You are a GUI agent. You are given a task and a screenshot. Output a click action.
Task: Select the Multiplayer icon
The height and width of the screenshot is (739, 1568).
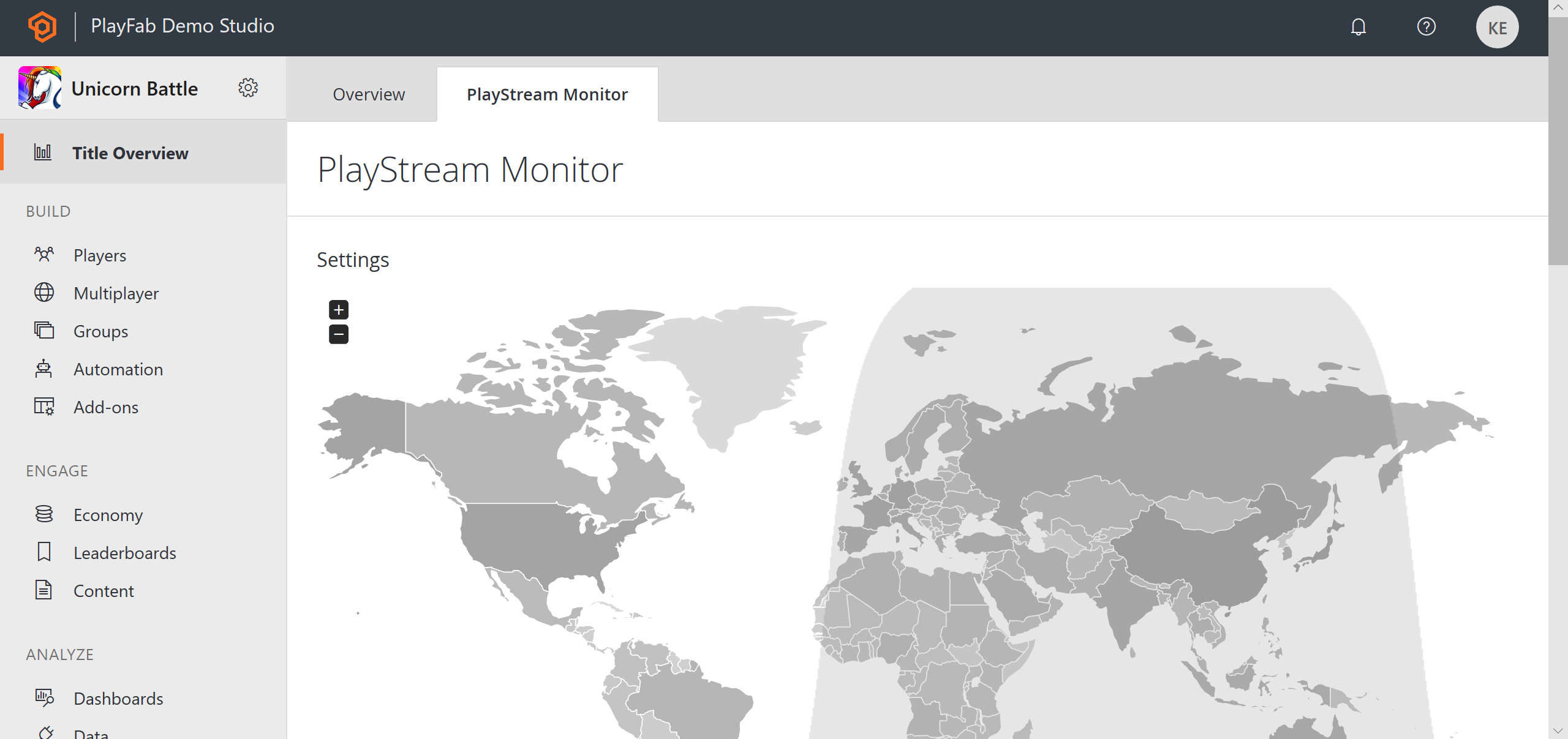[43, 293]
